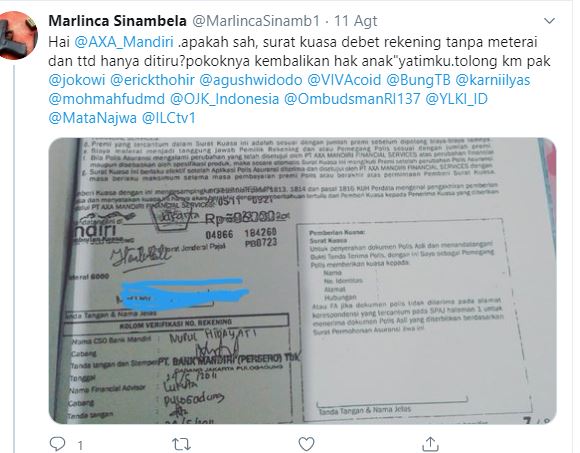Expand the tweet options chevron
Image resolution: width=580 pixels, height=453 pixels.
550,21
